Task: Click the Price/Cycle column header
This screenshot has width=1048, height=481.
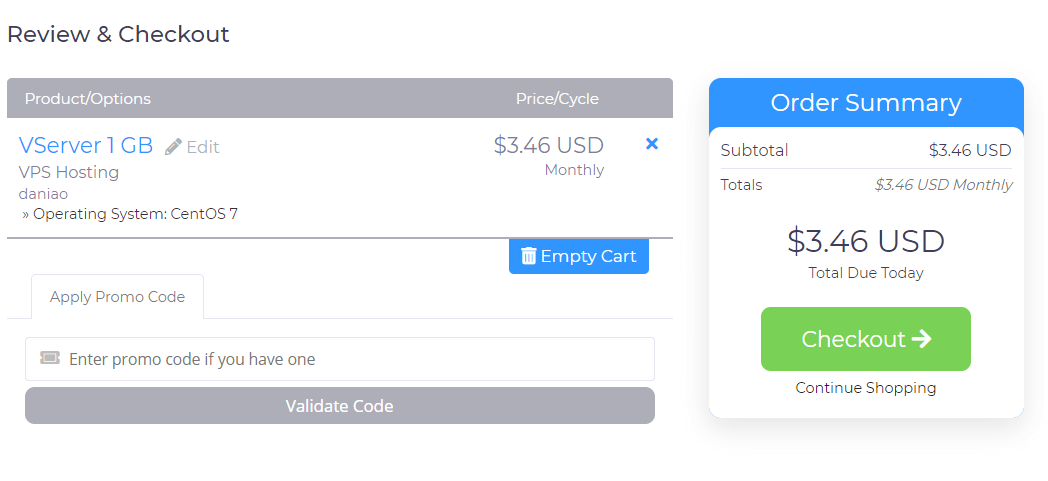Action: [557, 99]
